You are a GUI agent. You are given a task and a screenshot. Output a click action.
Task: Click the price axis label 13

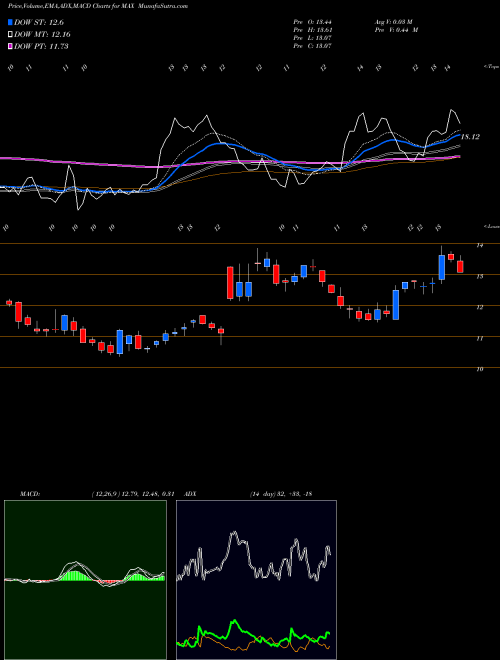point(479,276)
